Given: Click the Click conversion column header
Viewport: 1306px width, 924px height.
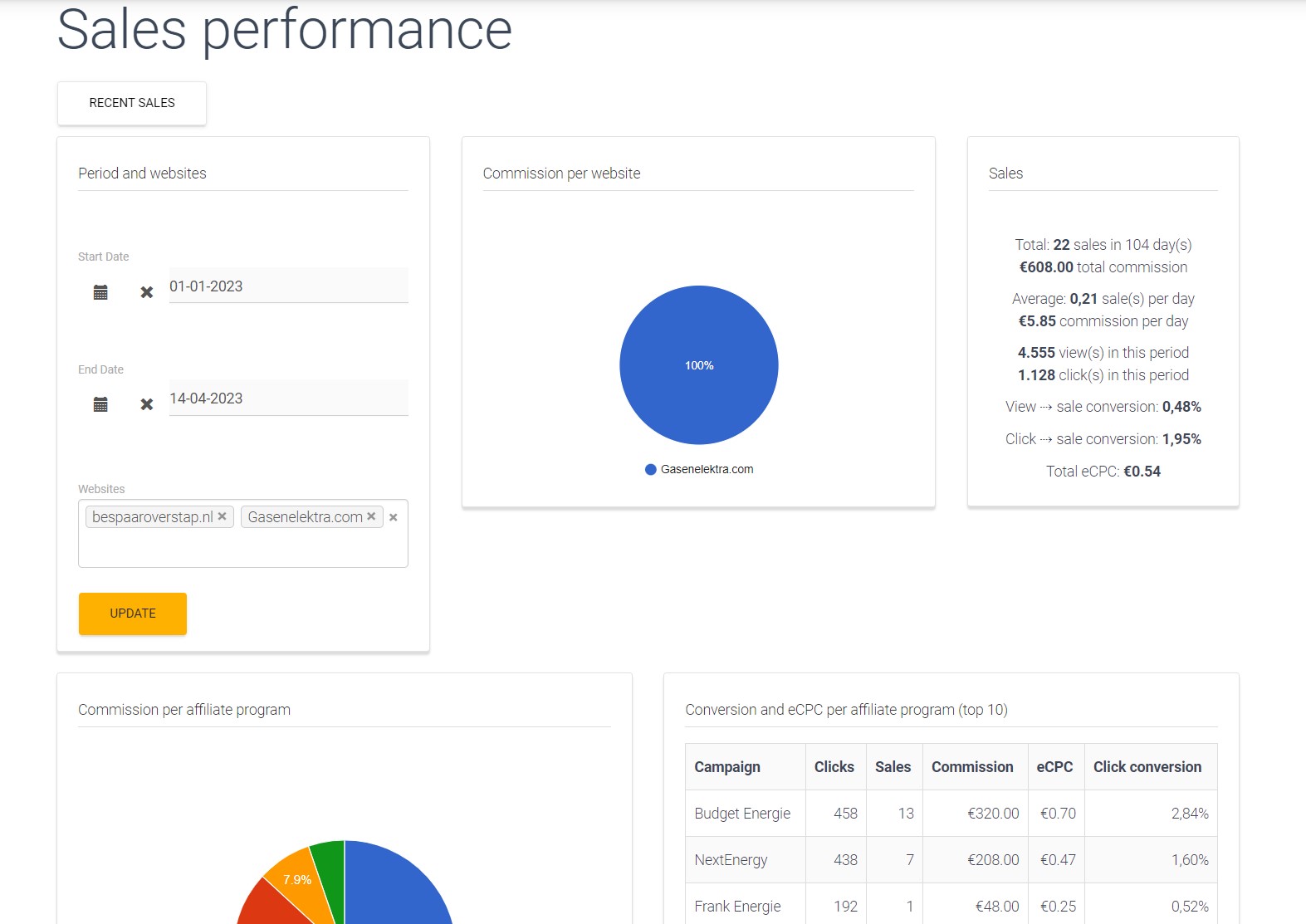Looking at the screenshot, I should [x=1151, y=767].
